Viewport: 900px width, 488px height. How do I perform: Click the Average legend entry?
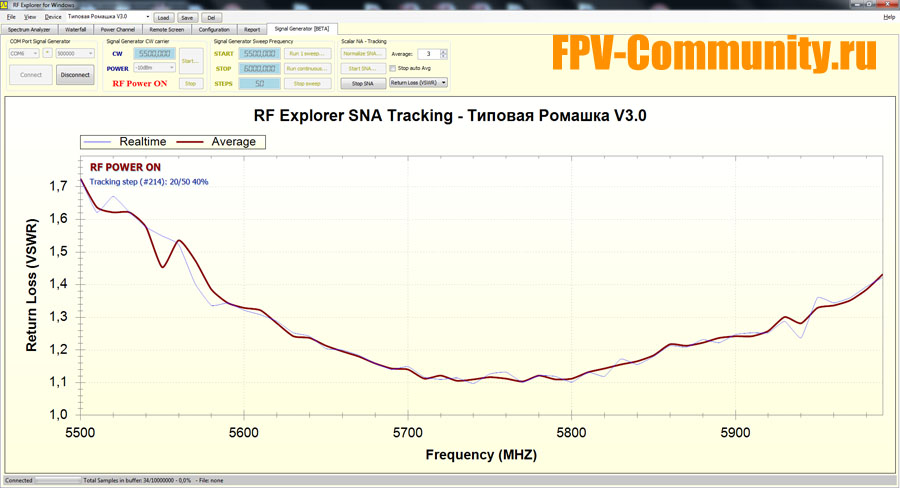(x=216, y=142)
